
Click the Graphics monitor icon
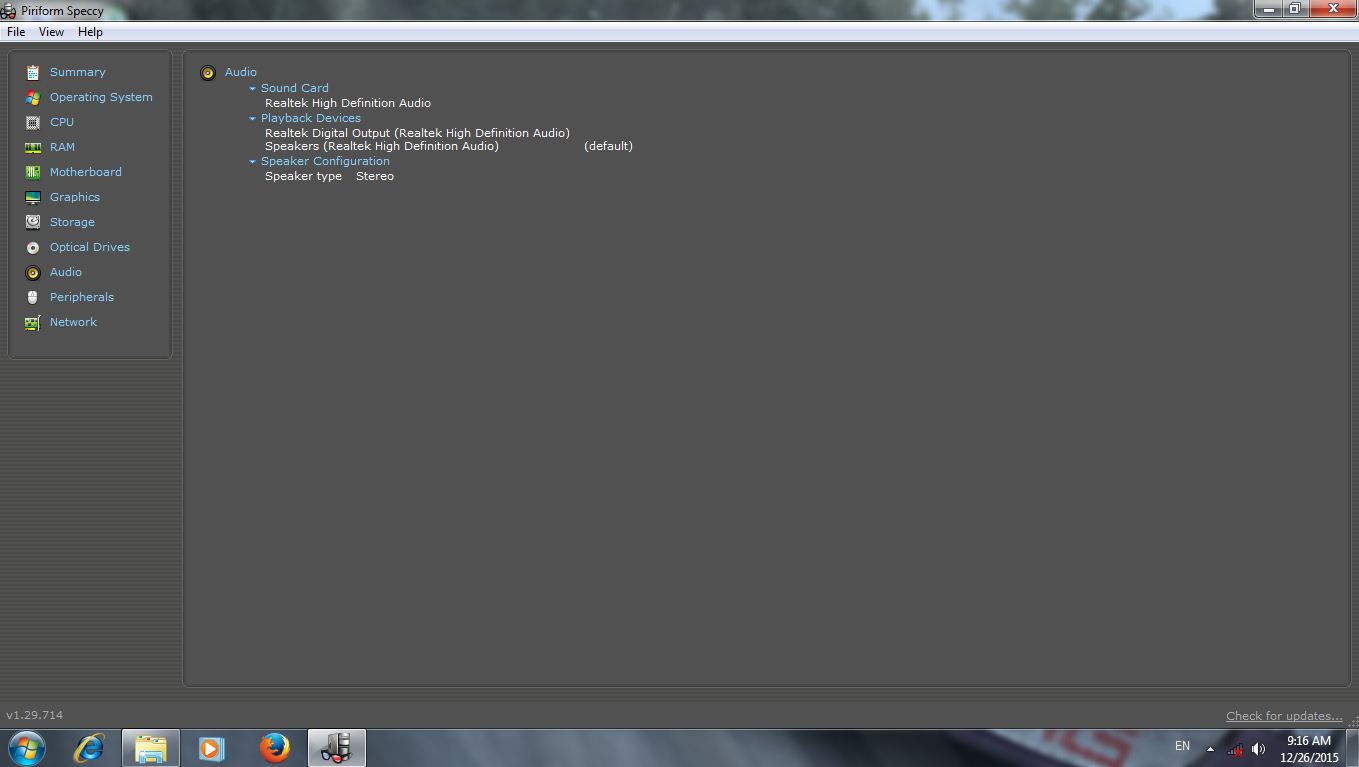tap(33, 197)
